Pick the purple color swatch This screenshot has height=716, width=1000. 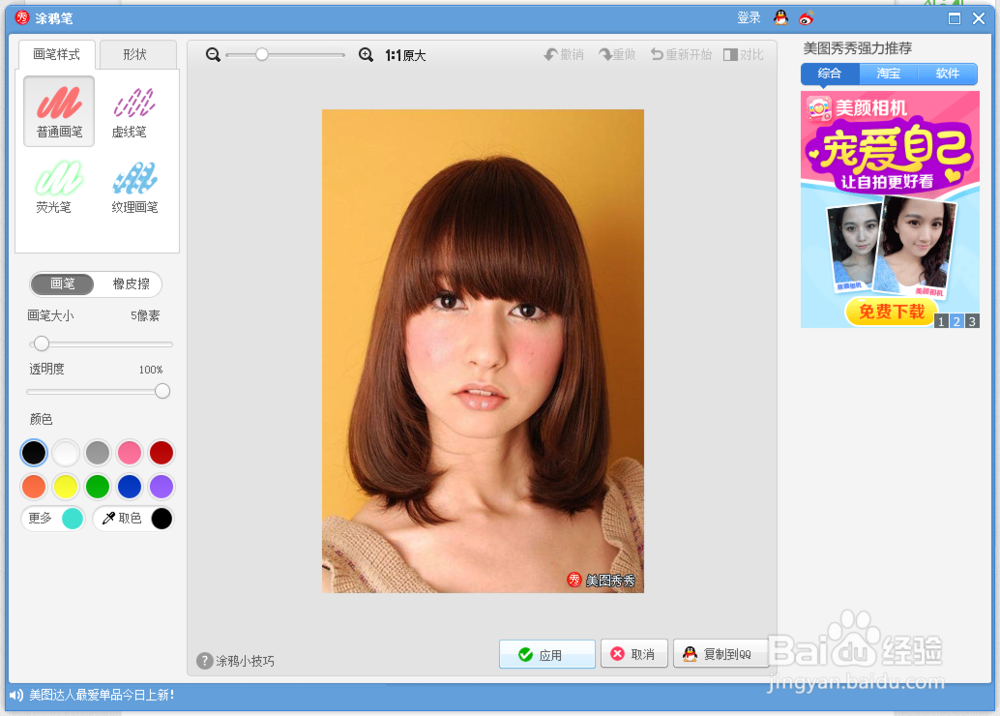click(x=161, y=486)
